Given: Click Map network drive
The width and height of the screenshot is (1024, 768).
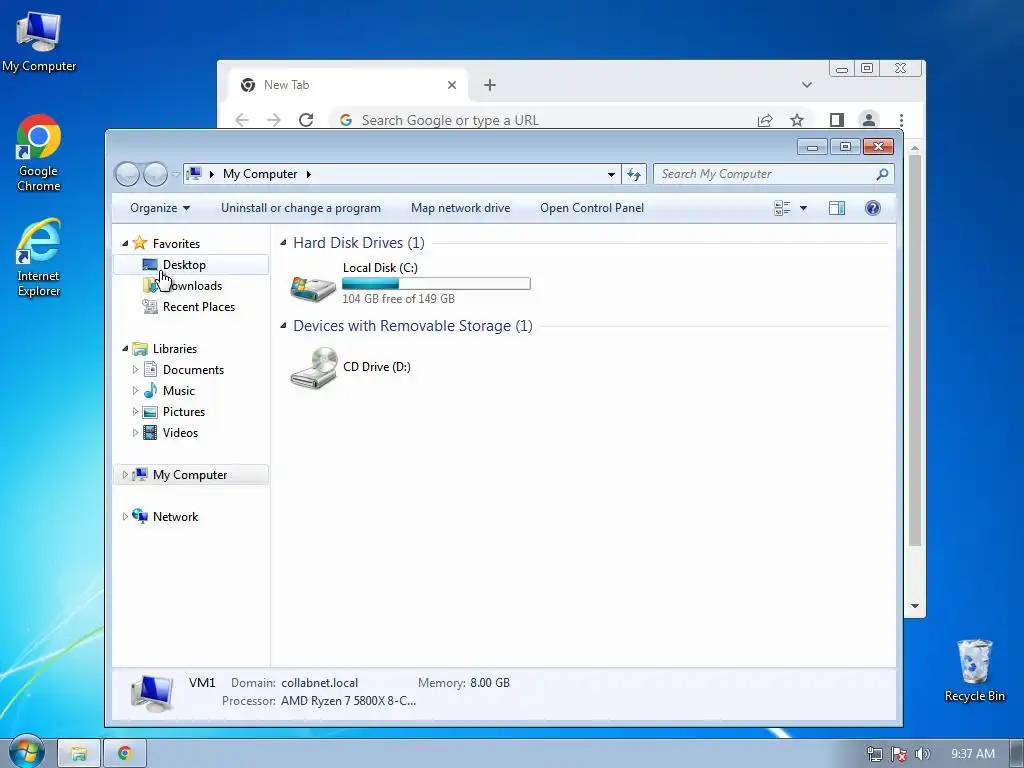Looking at the screenshot, I should [x=460, y=208].
